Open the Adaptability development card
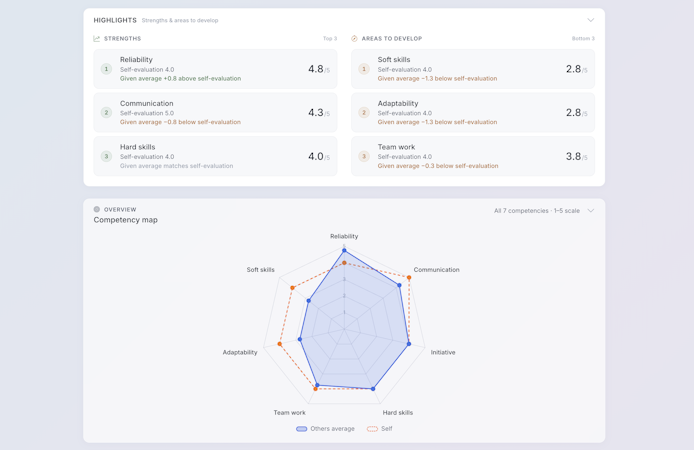694x450 pixels. (x=473, y=112)
